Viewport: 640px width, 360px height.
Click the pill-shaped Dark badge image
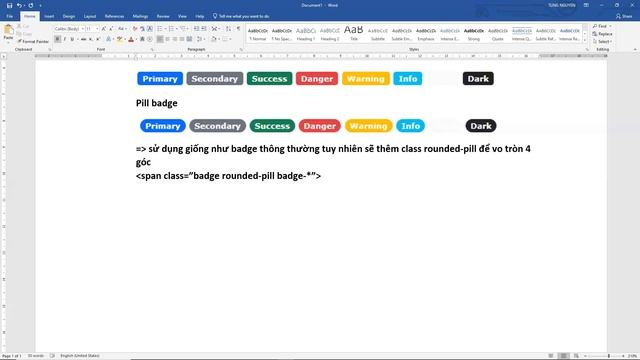[x=481, y=126]
